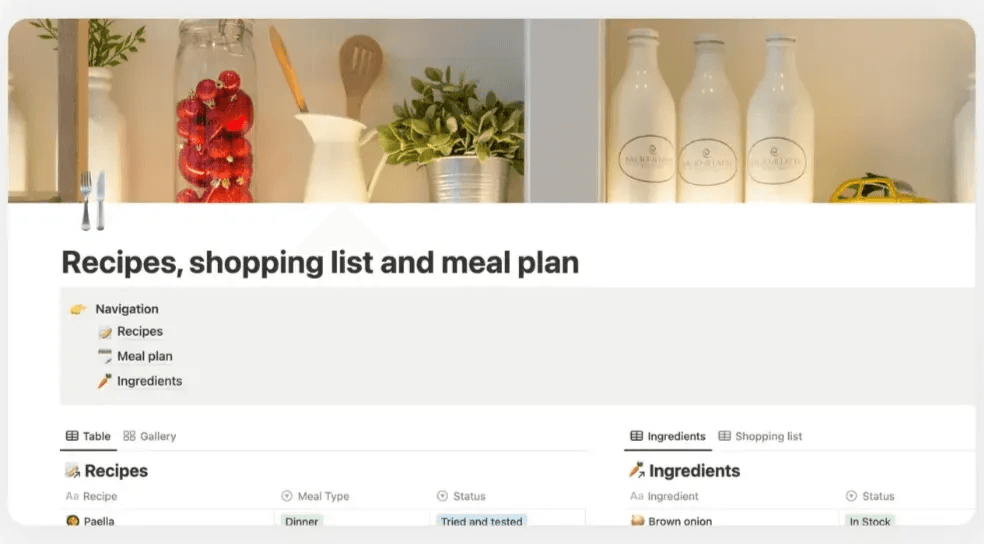The image size is (984, 544).
Task: Click the pointing hand icon beside Navigation
Action: (x=78, y=309)
